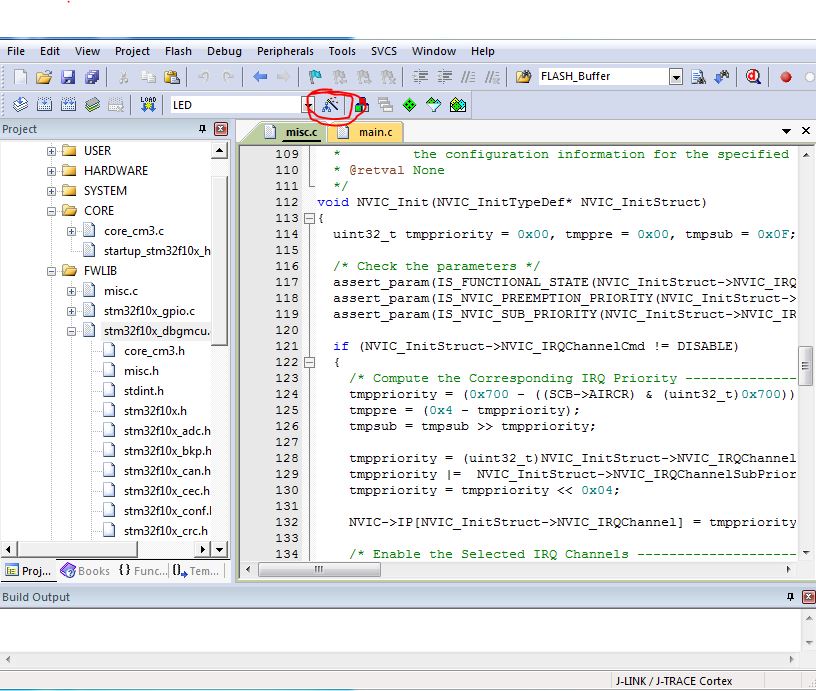816x691 pixels.
Task: Open the LED target dropdown arrow
Action: [x=308, y=105]
